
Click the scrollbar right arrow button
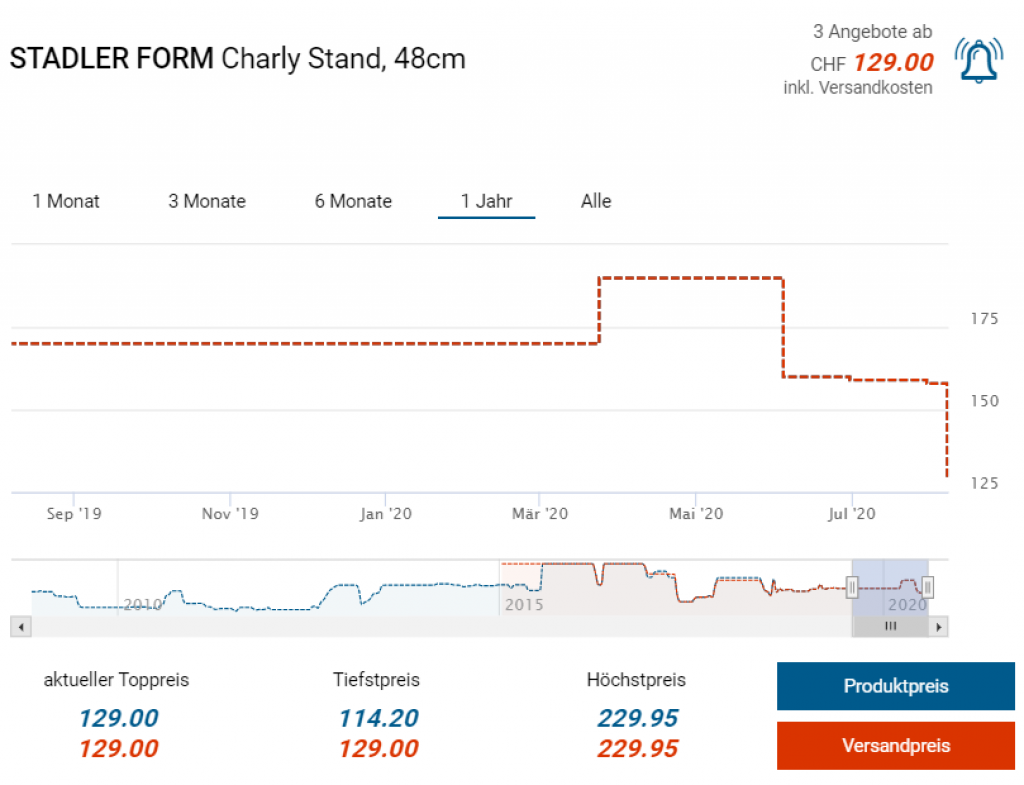(x=938, y=627)
